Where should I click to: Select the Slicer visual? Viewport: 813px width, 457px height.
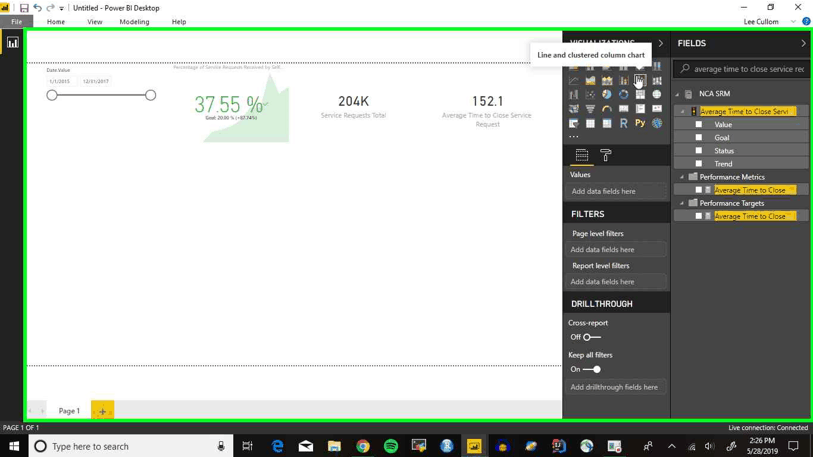coord(573,123)
